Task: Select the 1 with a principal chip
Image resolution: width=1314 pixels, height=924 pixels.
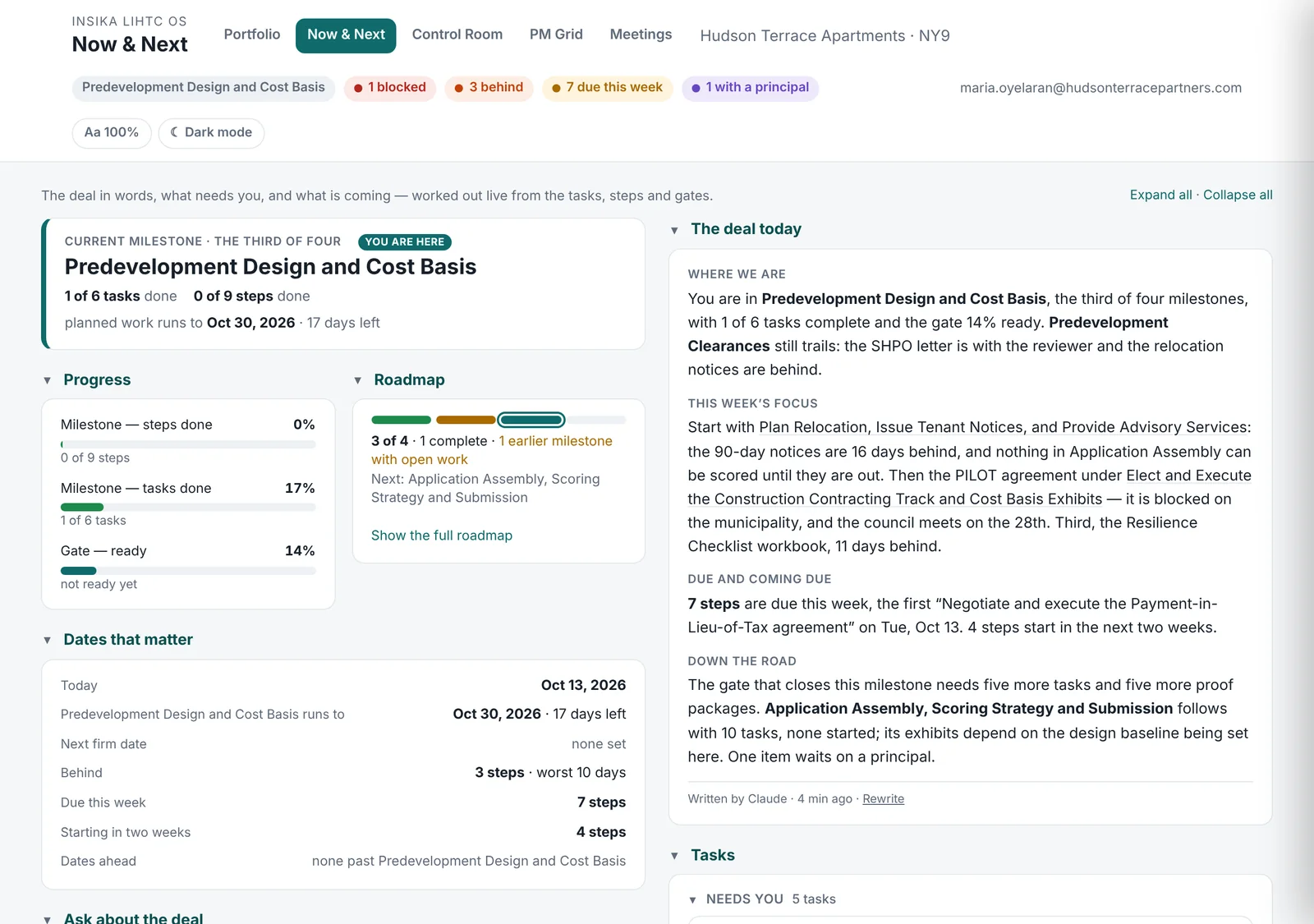Action: 750,88
